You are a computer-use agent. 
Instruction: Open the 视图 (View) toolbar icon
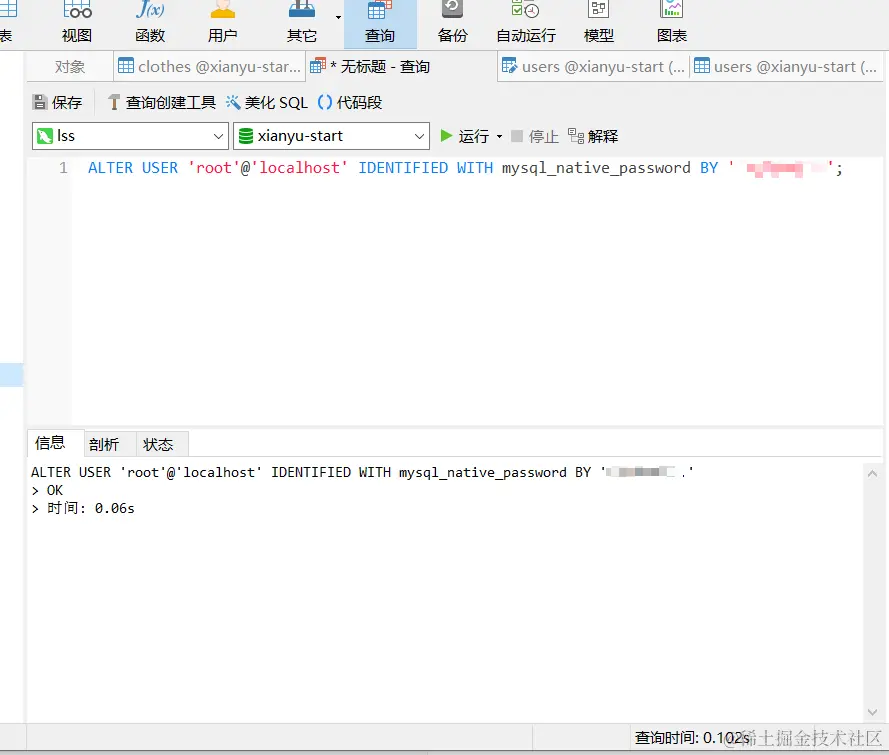pos(77,23)
